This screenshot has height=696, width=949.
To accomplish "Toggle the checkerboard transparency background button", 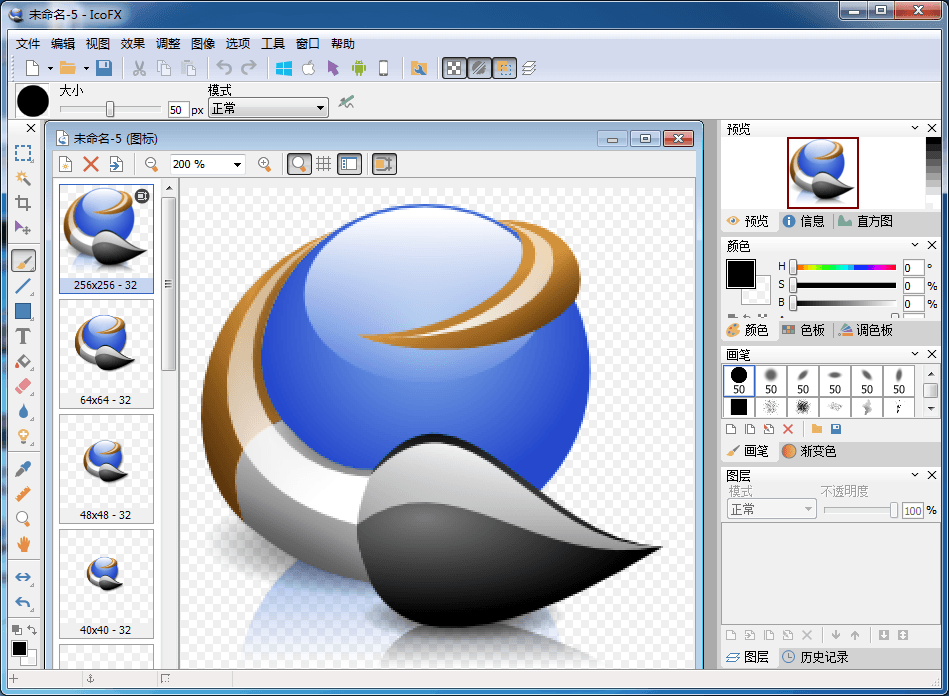I will [x=454, y=68].
